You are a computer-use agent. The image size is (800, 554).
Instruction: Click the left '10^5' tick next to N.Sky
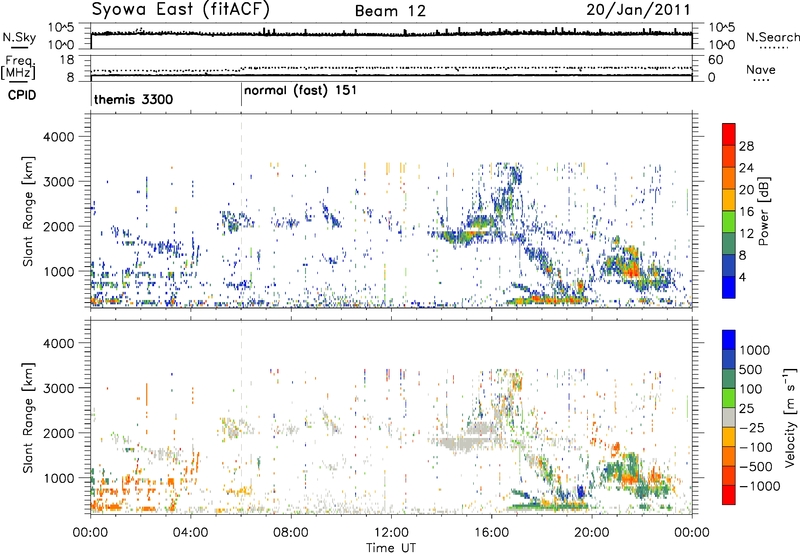click(61, 28)
